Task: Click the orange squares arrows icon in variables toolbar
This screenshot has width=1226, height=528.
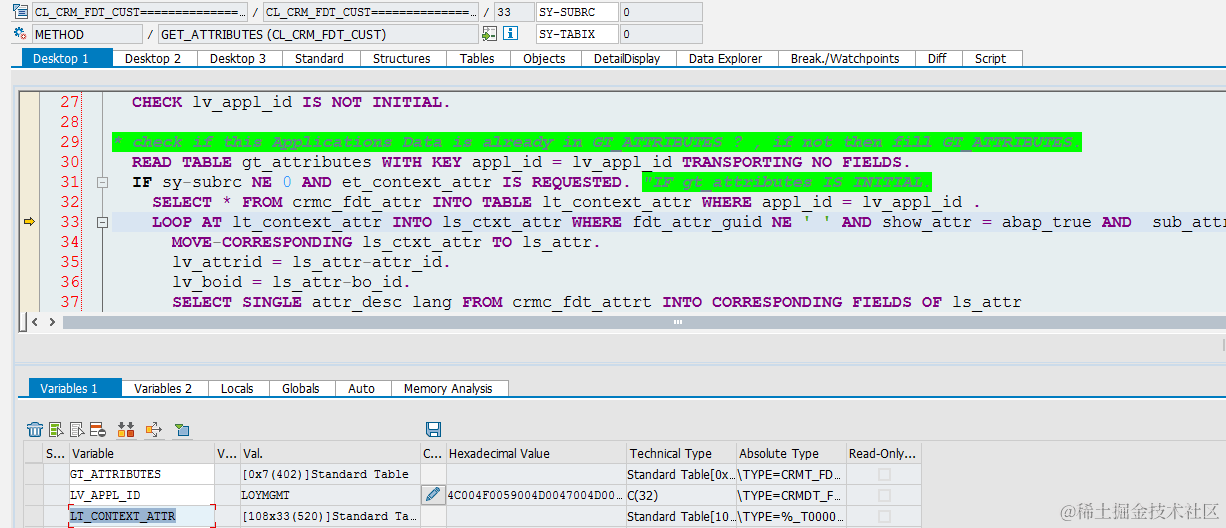Action: click(x=126, y=430)
